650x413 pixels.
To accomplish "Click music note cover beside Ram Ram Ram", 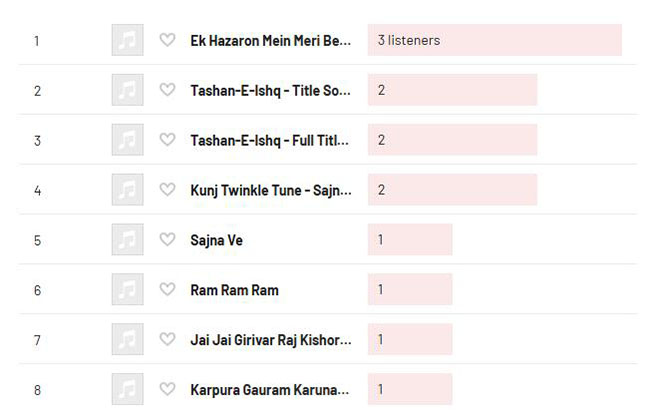I will click(x=128, y=289).
